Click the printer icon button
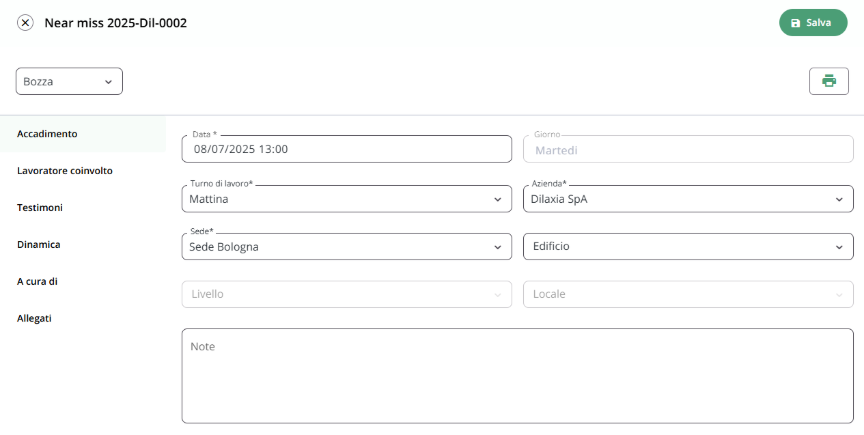The width and height of the screenshot is (864, 435). [x=828, y=81]
